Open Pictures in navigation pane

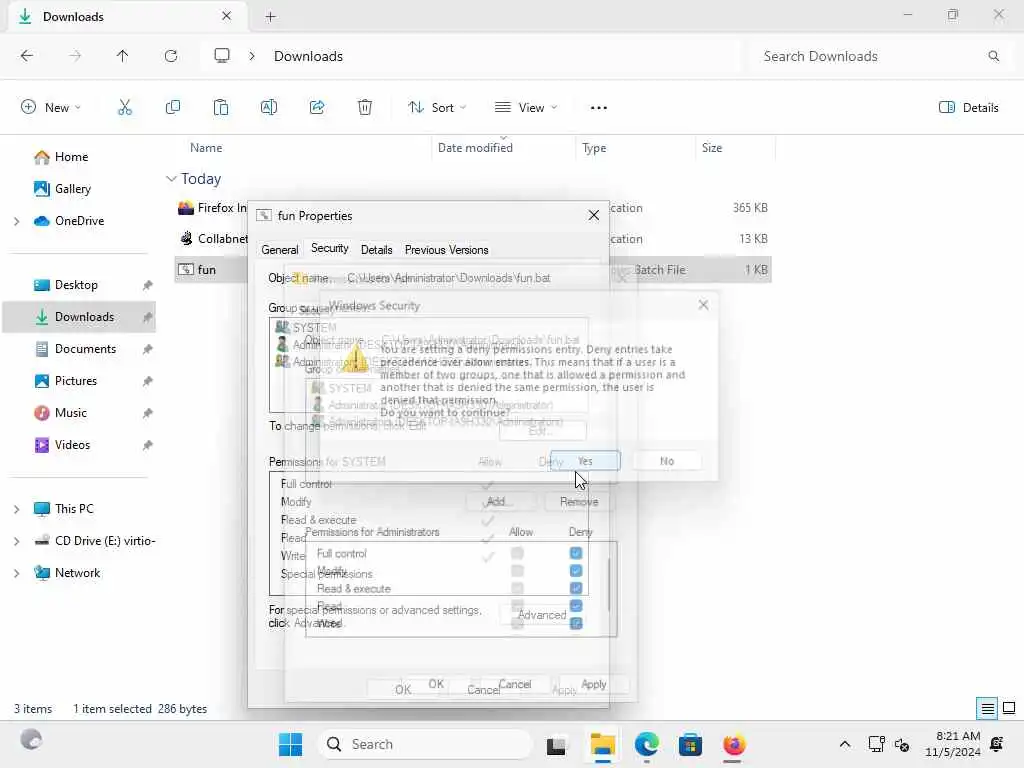(x=76, y=381)
